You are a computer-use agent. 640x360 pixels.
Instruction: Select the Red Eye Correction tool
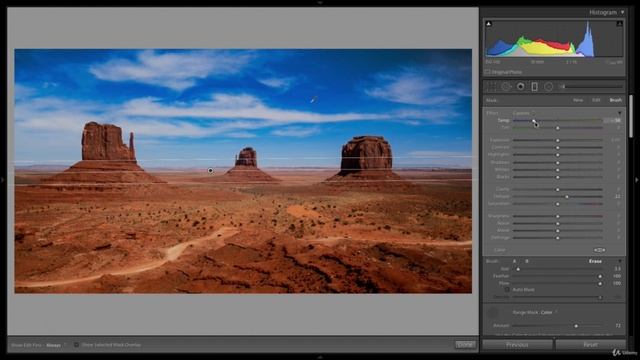520,87
